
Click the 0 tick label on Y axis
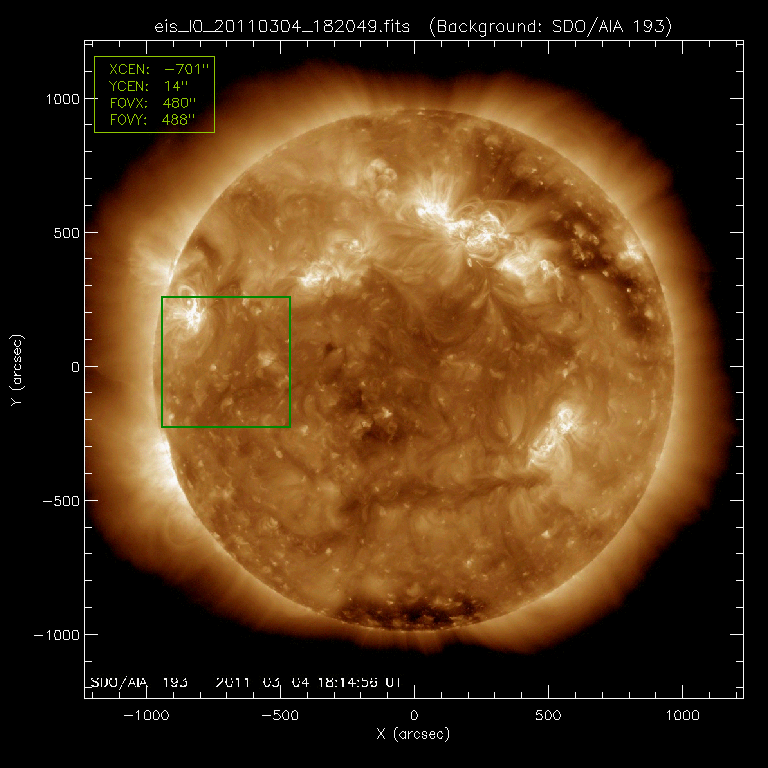(71, 367)
